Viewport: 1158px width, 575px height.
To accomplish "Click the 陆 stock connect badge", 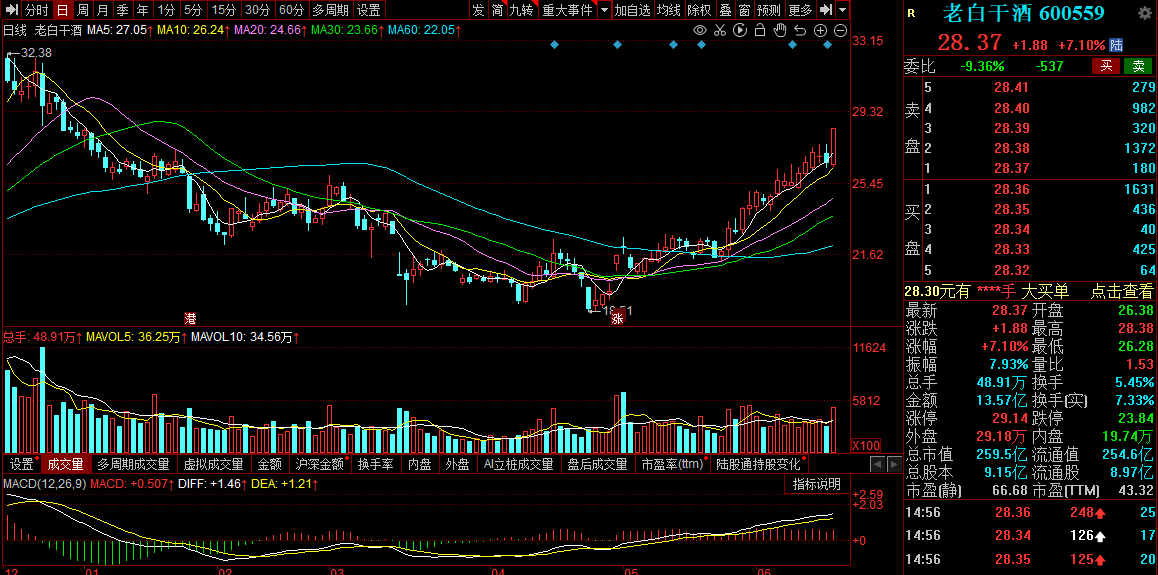I will 1116,44.
